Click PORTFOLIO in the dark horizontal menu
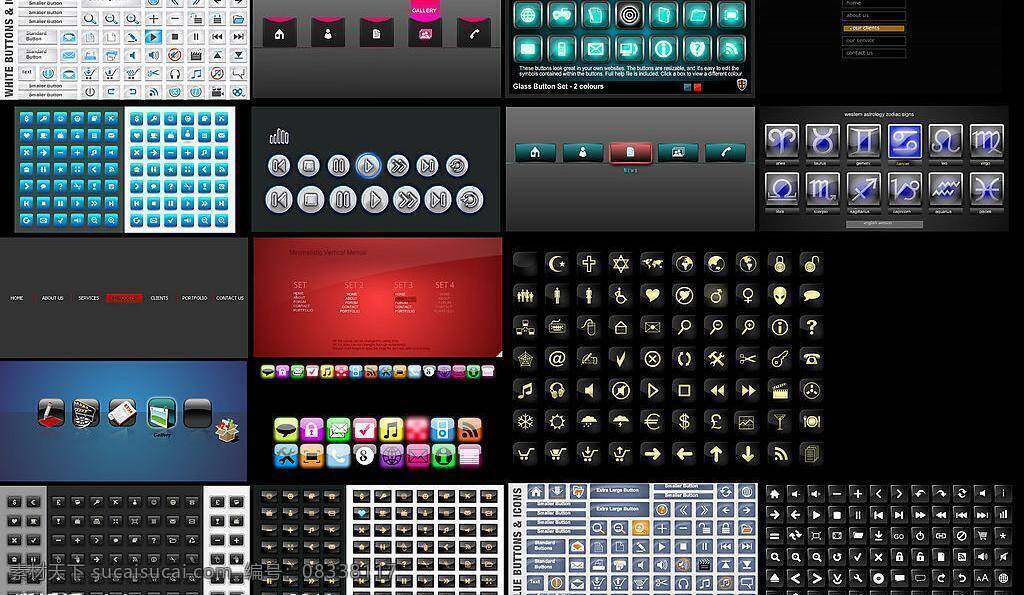The image size is (1024, 595). (x=195, y=298)
